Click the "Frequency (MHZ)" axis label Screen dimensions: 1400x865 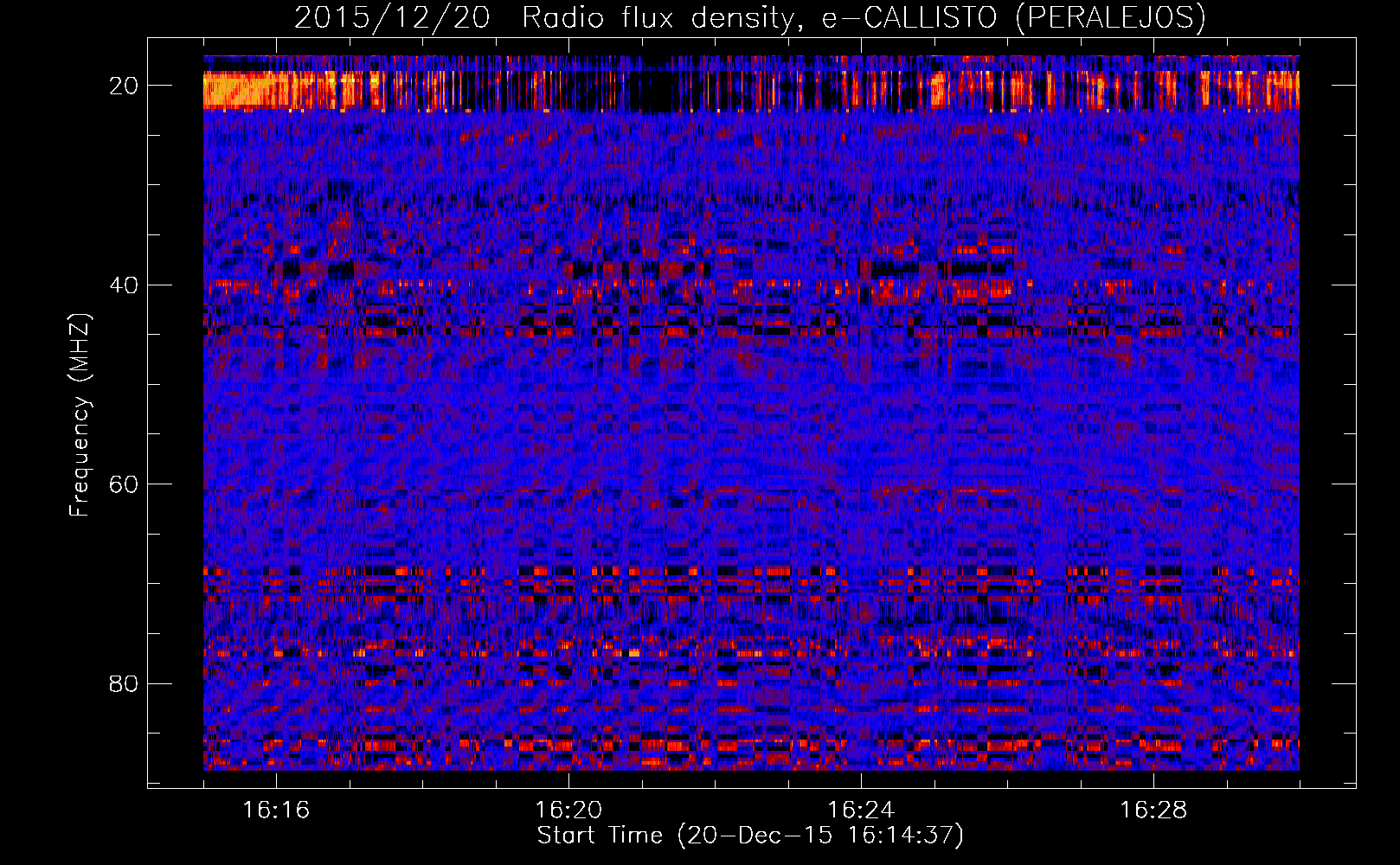pos(80,415)
